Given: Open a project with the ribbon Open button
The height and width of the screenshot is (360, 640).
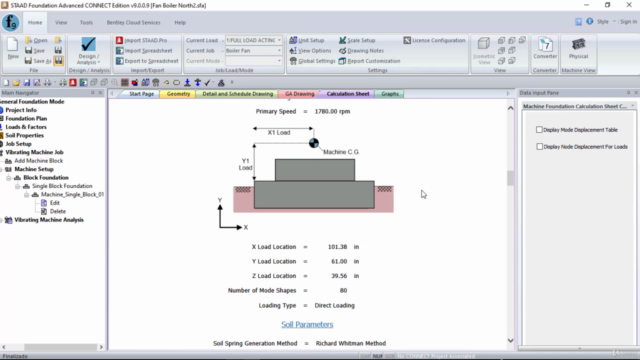Looking at the screenshot, I should click(36, 40).
